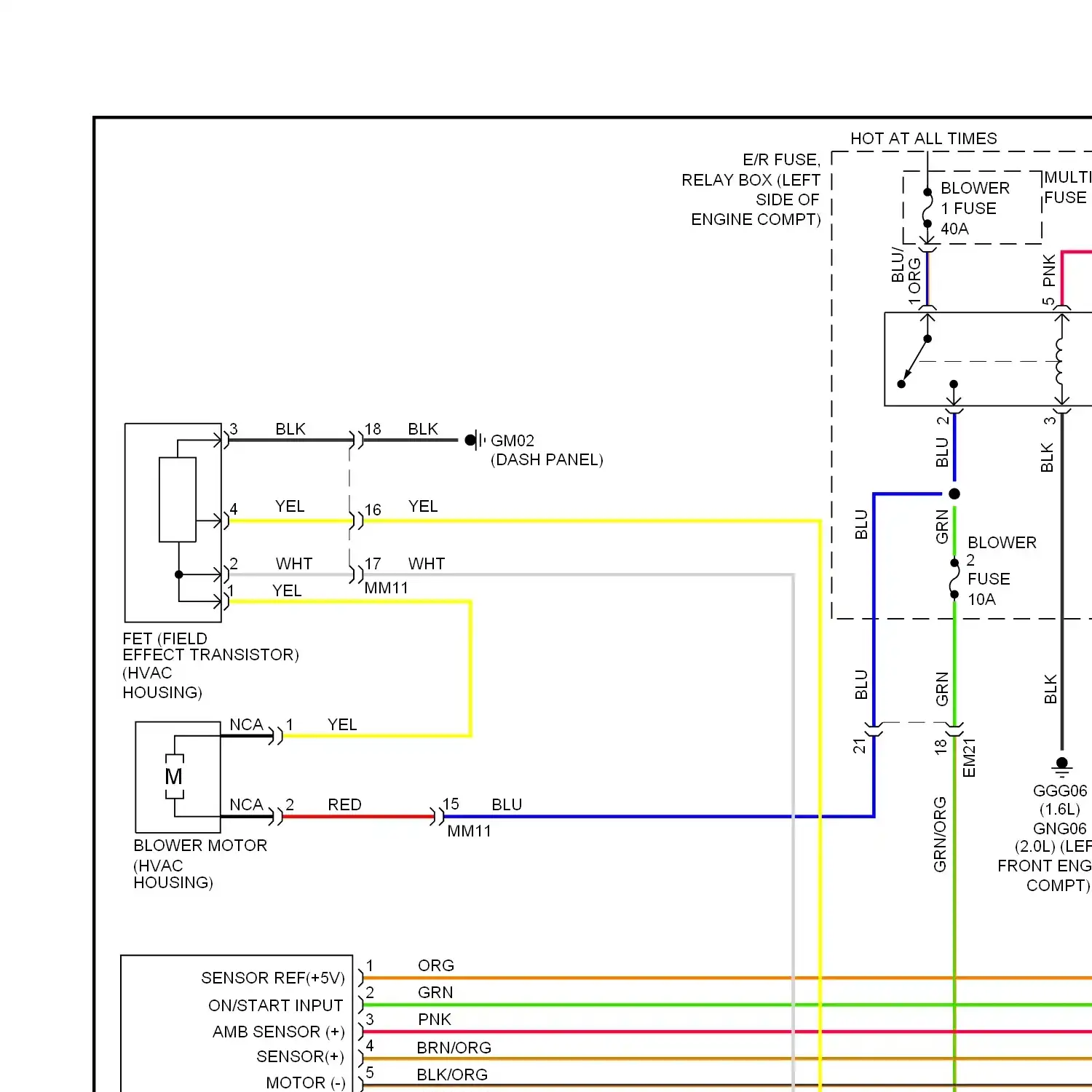Image resolution: width=1092 pixels, height=1092 pixels.
Task: Click the GM02 (DASH PANEL) label
Action: pyautogui.click(x=547, y=450)
